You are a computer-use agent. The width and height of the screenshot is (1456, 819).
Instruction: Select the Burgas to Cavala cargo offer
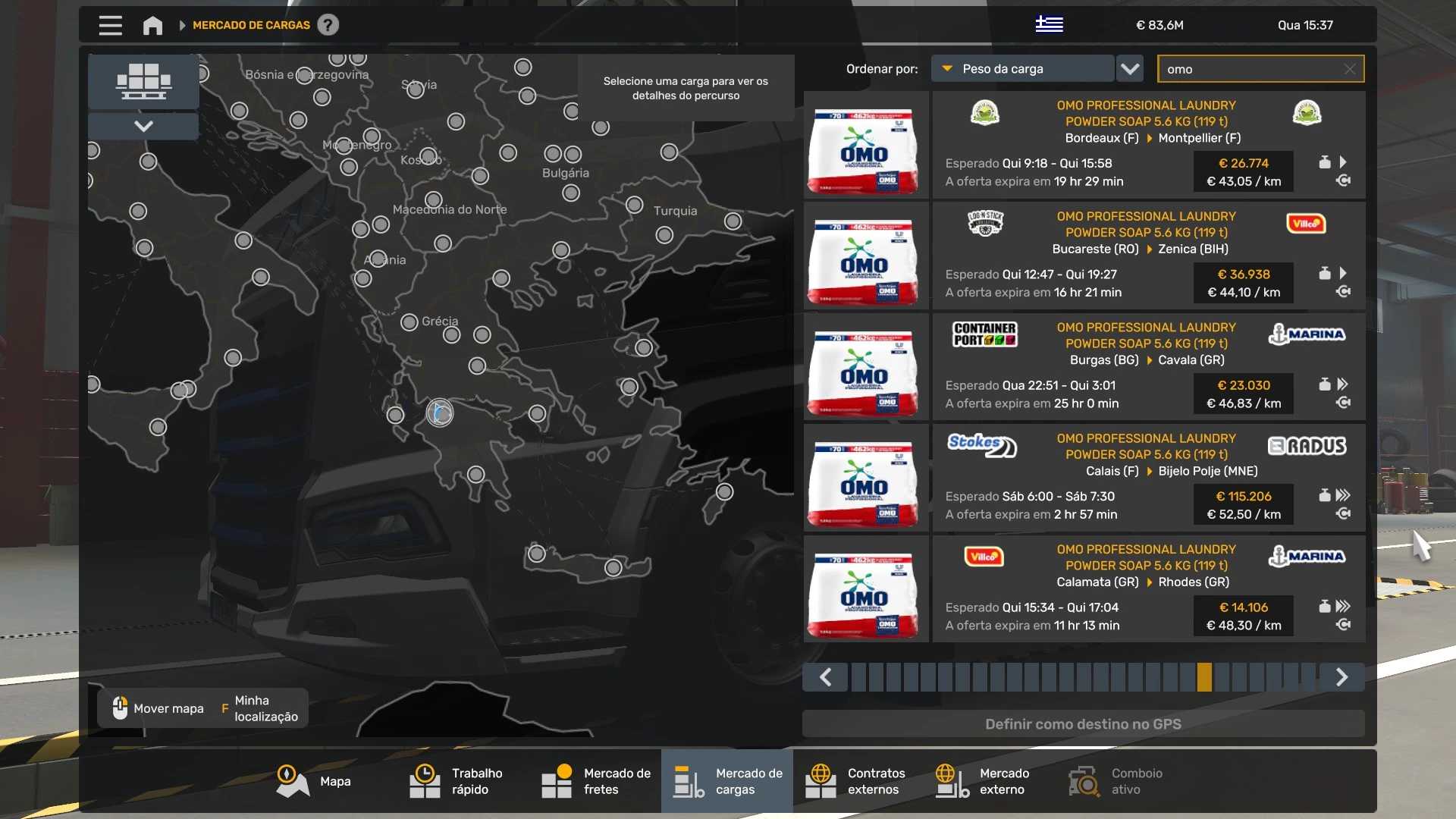tap(1149, 366)
